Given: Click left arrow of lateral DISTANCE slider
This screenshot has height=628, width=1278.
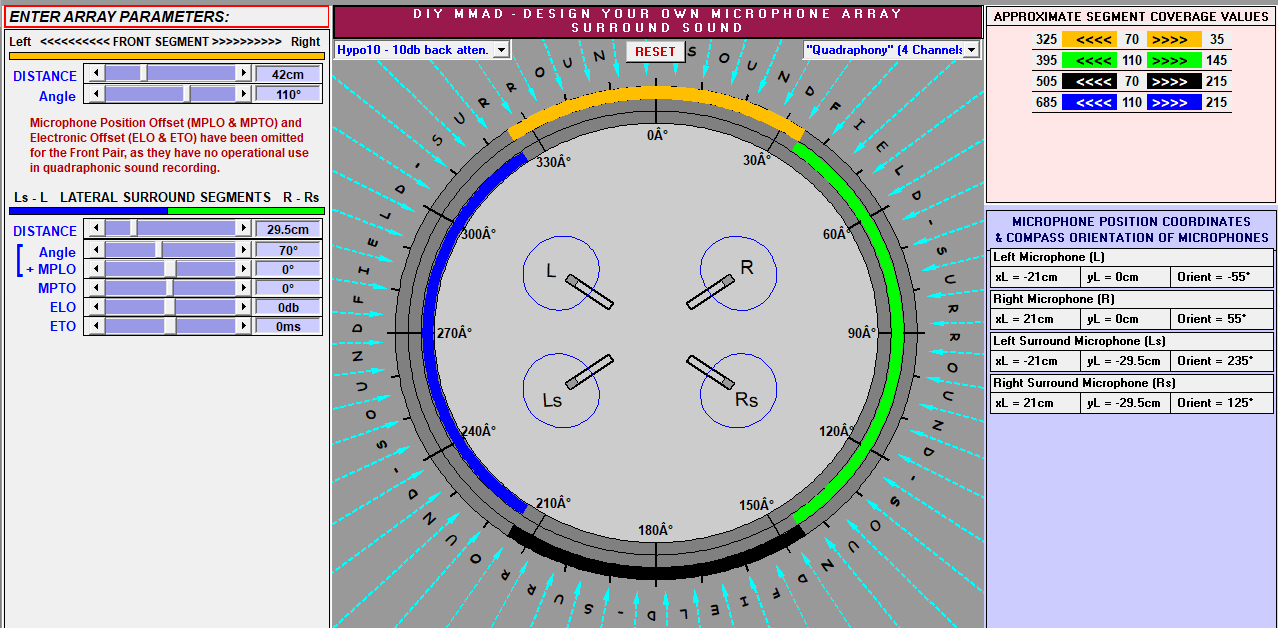Looking at the screenshot, I should click(x=96, y=229).
